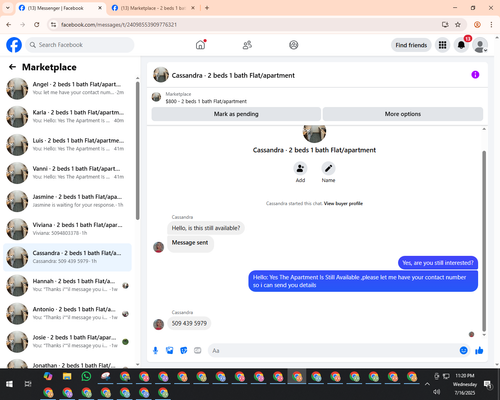This screenshot has height=400, width=500.
Task: Open the Groups icon in top navigation
Action: [294, 45]
